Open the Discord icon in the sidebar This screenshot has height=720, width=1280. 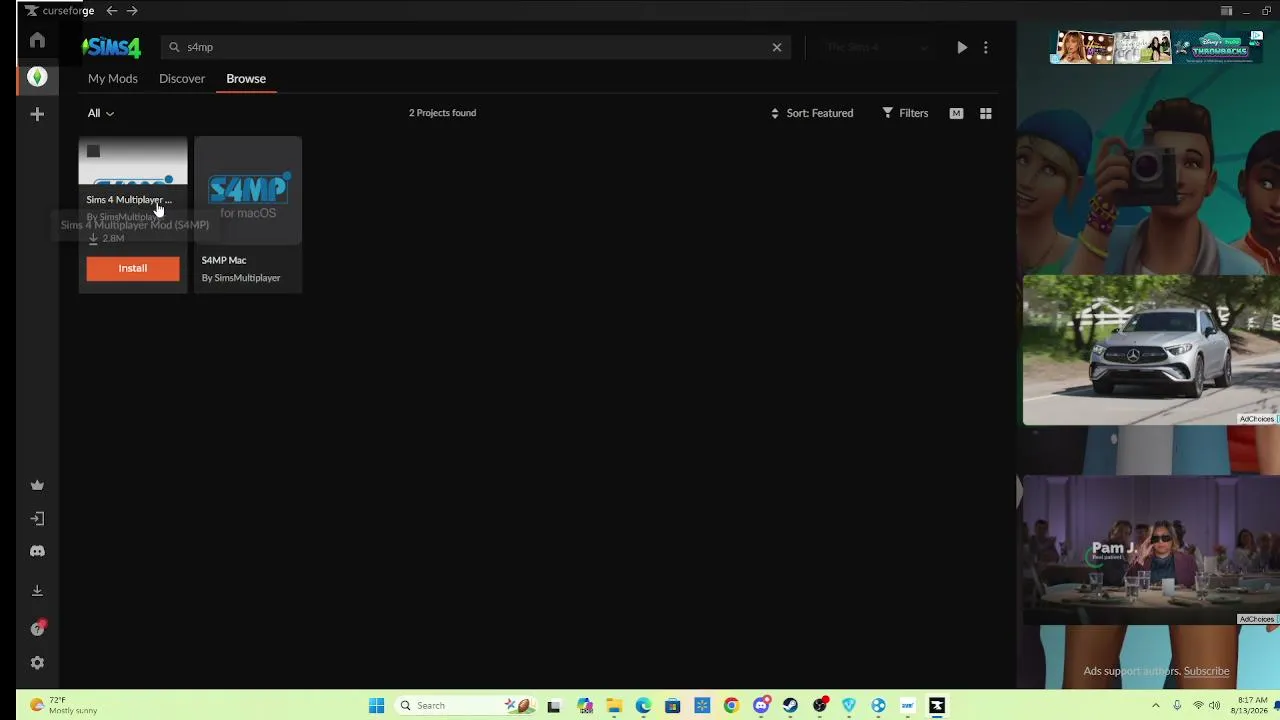coord(37,551)
